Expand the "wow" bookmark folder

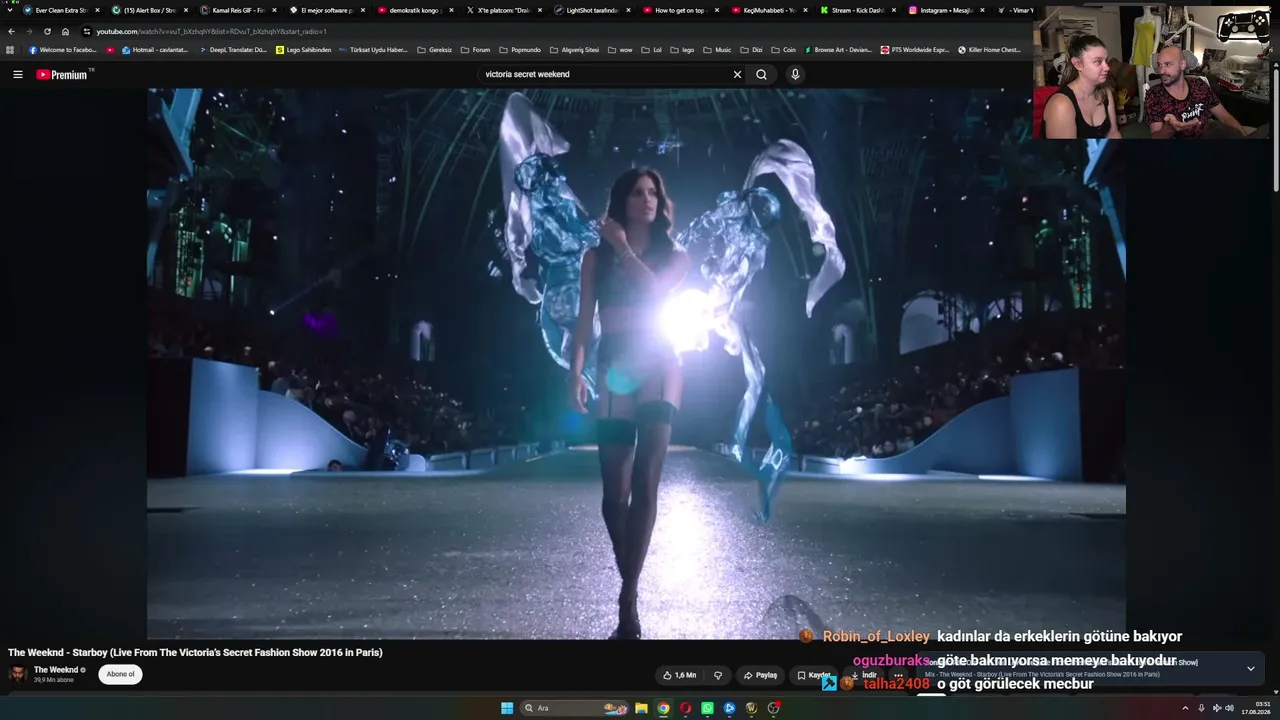[620, 50]
